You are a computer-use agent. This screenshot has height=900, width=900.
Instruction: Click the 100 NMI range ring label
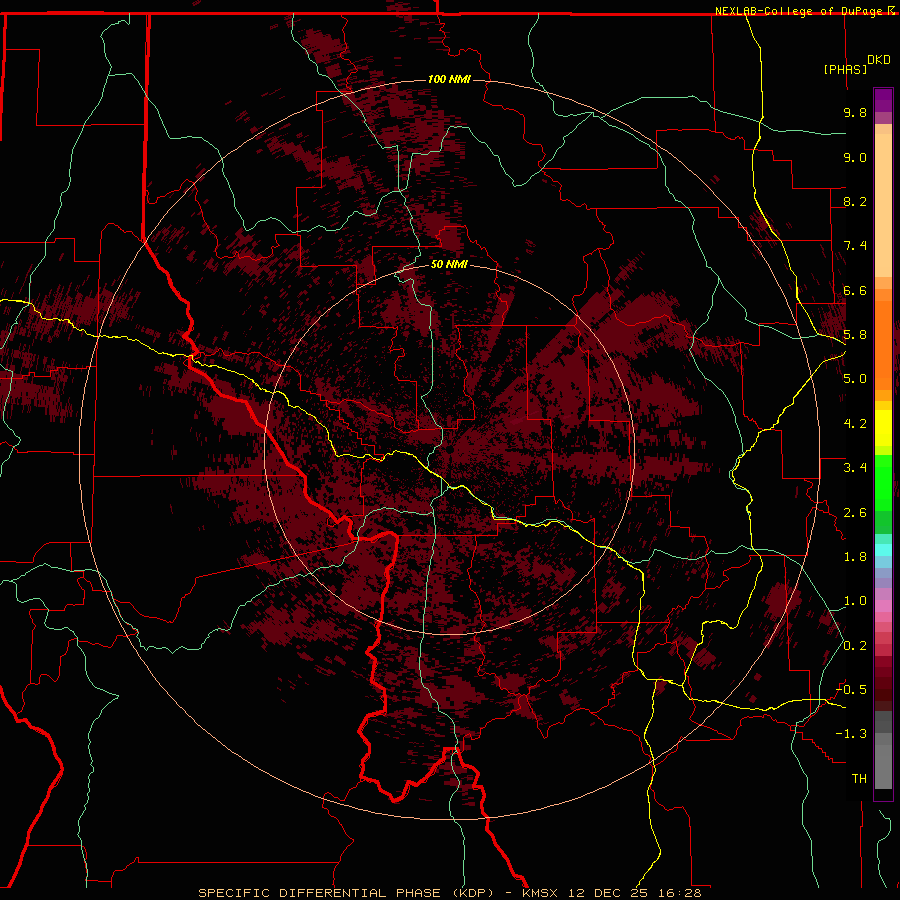point(449,79)
